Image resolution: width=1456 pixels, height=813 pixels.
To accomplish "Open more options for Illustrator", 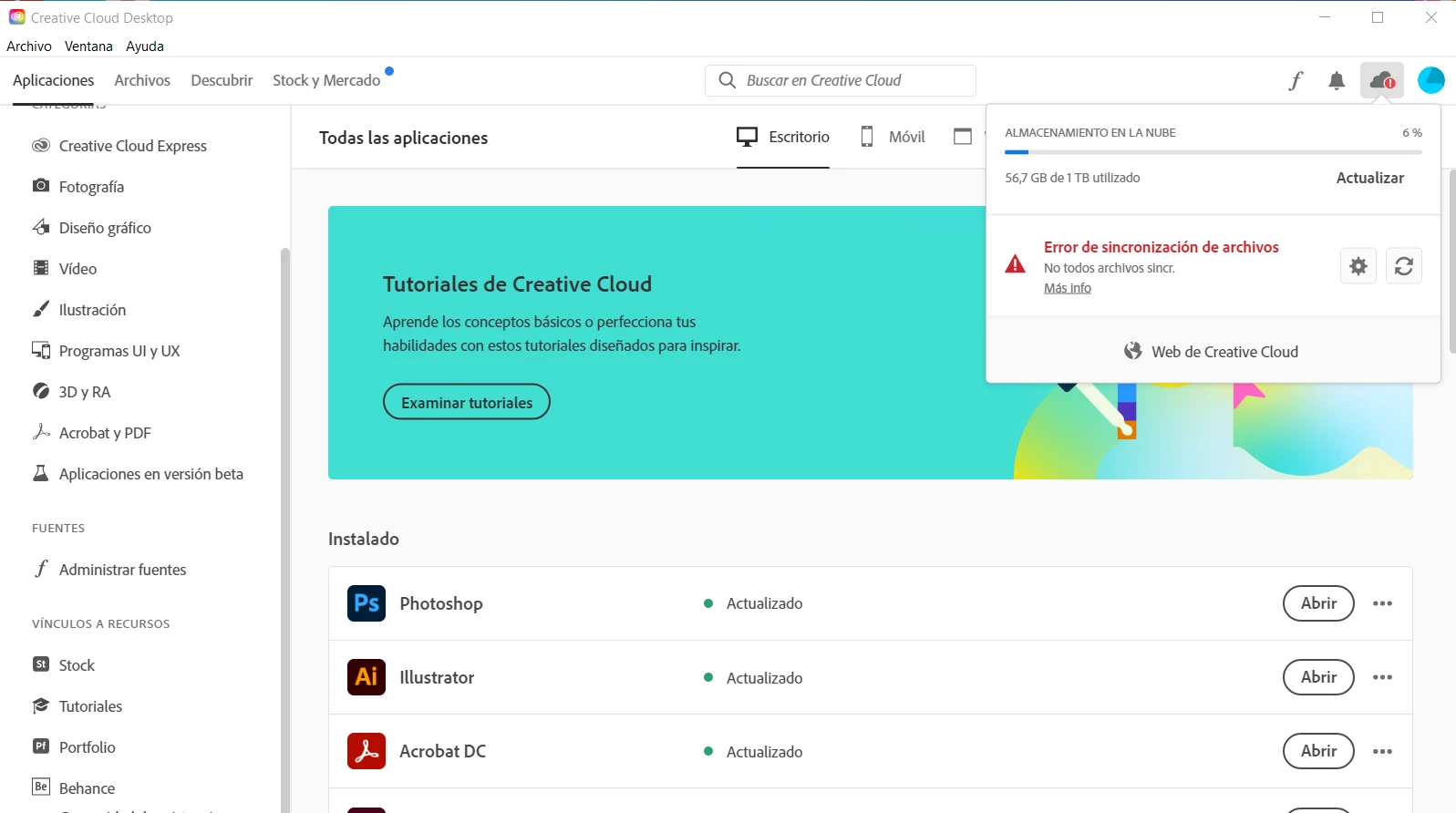I will coord(1382,677).
